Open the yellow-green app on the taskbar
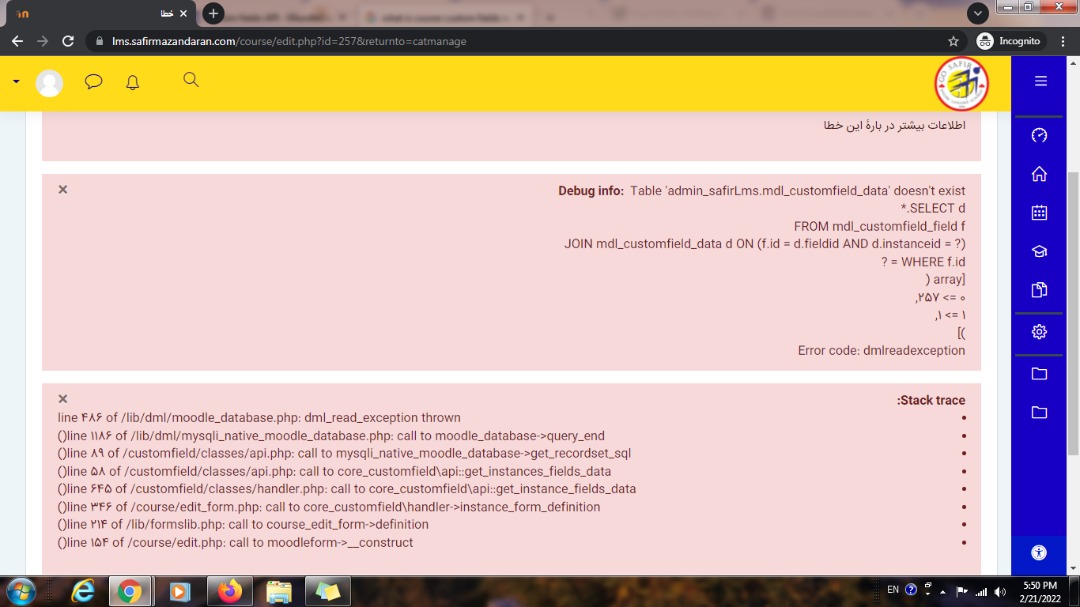The image size is (1080, 607). pyautogui.click(x=328, y=591)
